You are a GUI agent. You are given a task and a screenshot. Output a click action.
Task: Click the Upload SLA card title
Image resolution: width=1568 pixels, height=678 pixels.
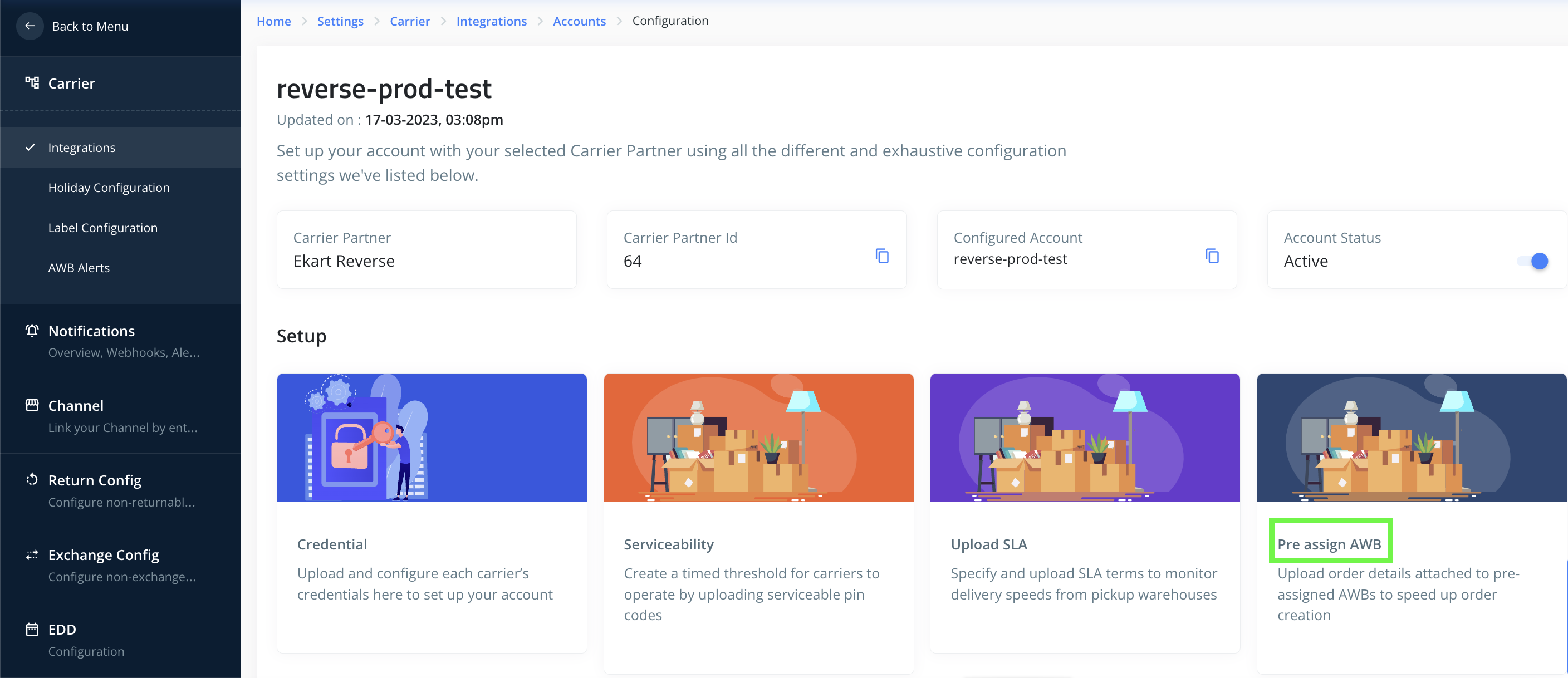(989, 544)
